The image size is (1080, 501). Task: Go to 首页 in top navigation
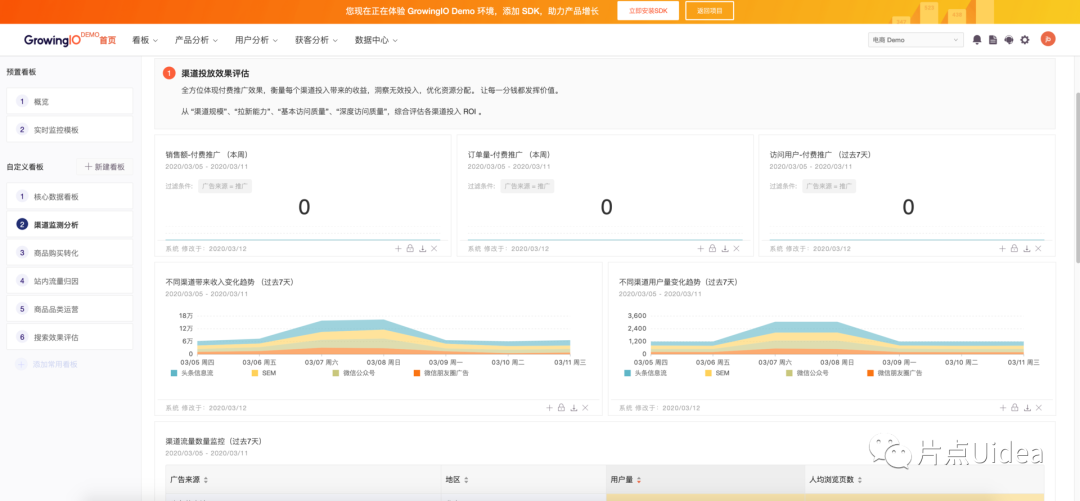[107, 40]
